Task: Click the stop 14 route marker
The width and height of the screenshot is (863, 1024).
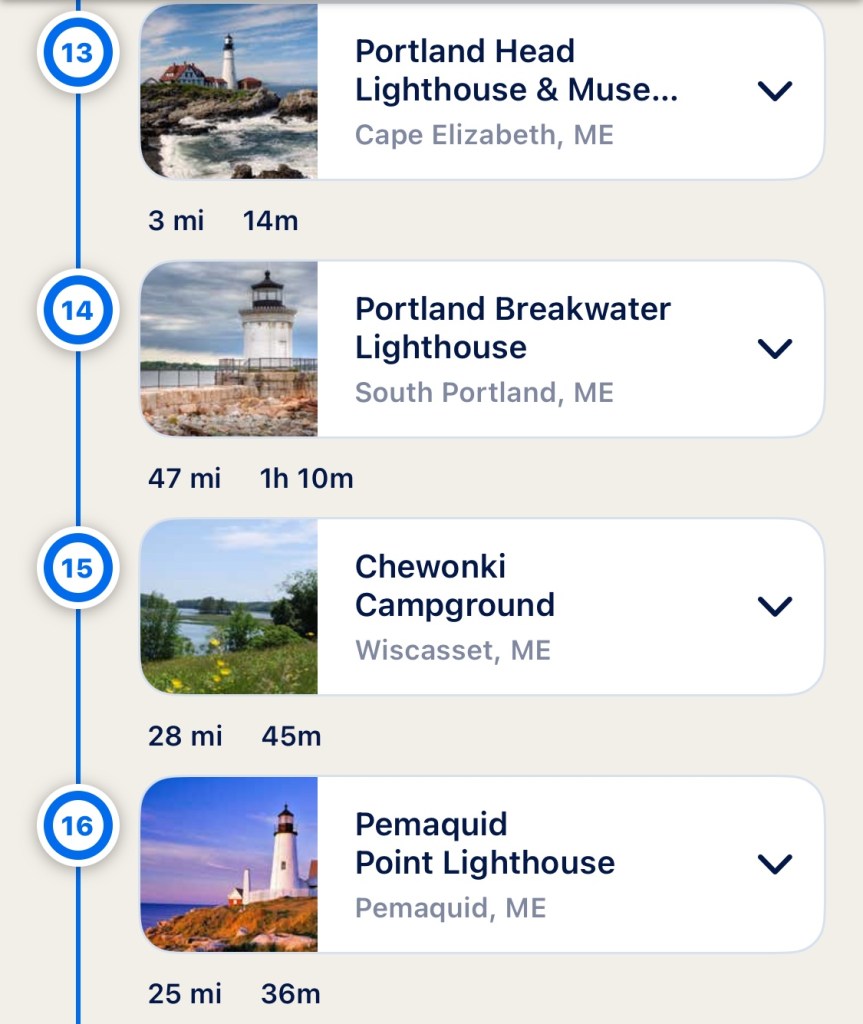Action: (x=77, y=311)
